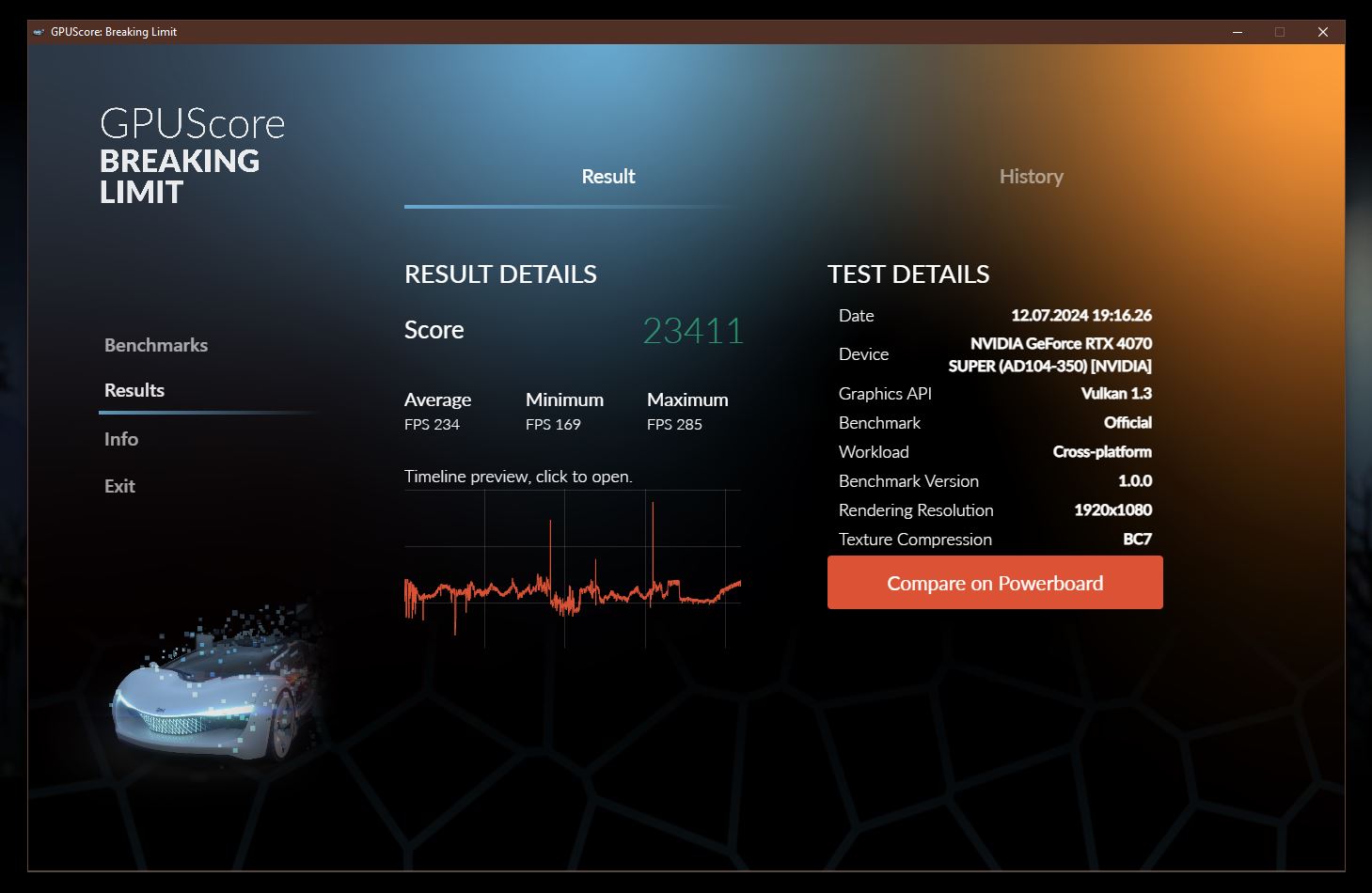Screen dimensions: 1372x893
Task: Click Compare on Powerboard button
Action: pos(995,583)
